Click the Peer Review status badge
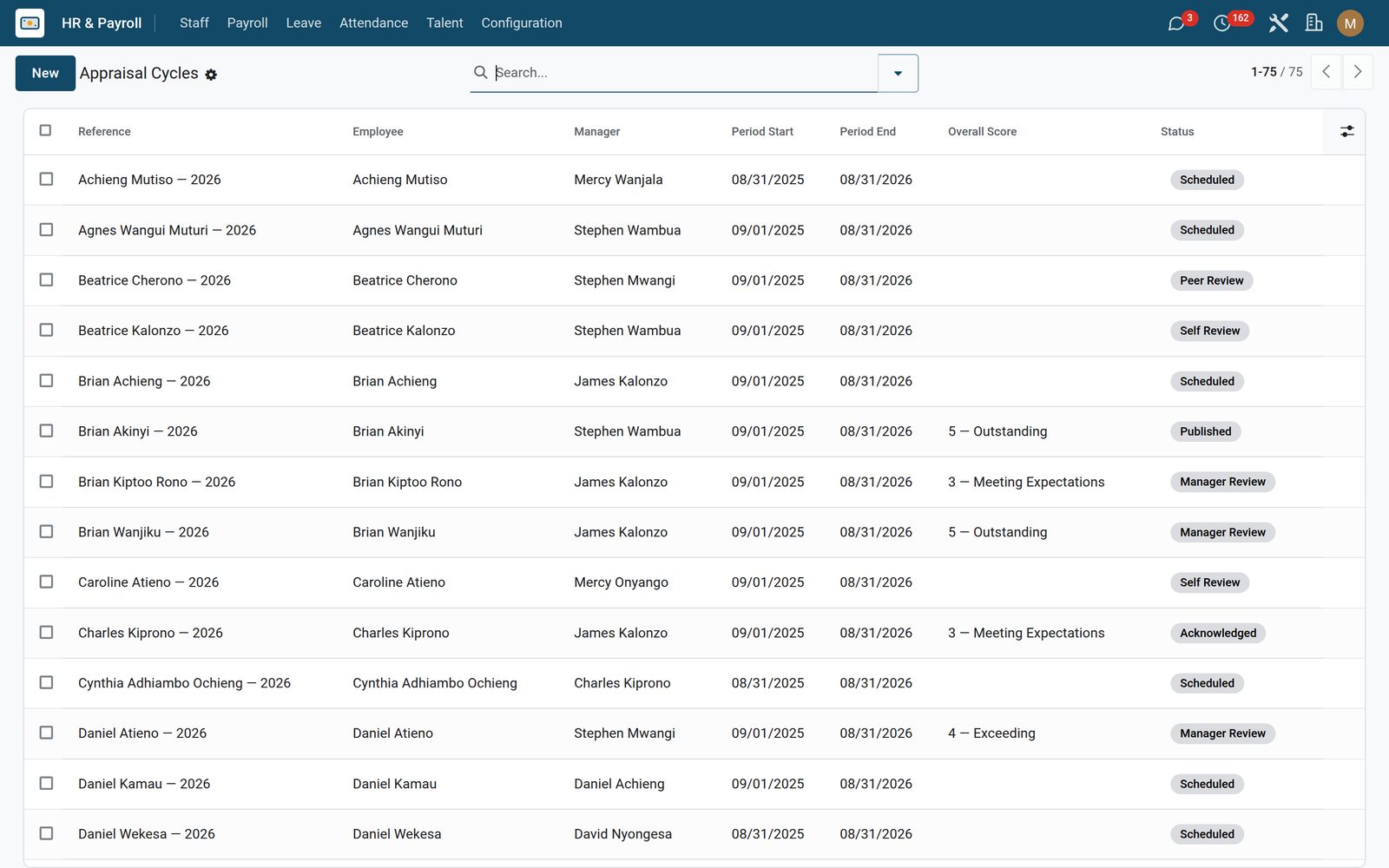This screenshot has width=1389, height=868. [1211, 280]
